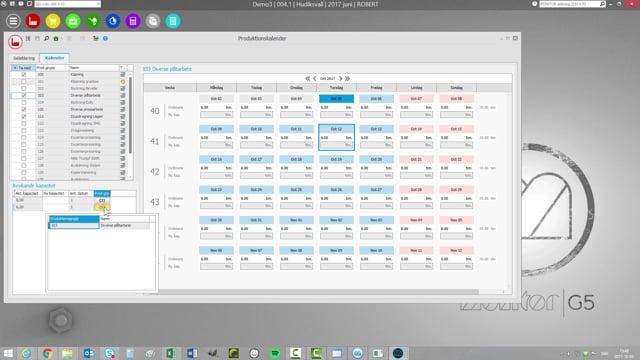
Task: Uncheck the Kapning row checkbox
Action: pos(24,75)
